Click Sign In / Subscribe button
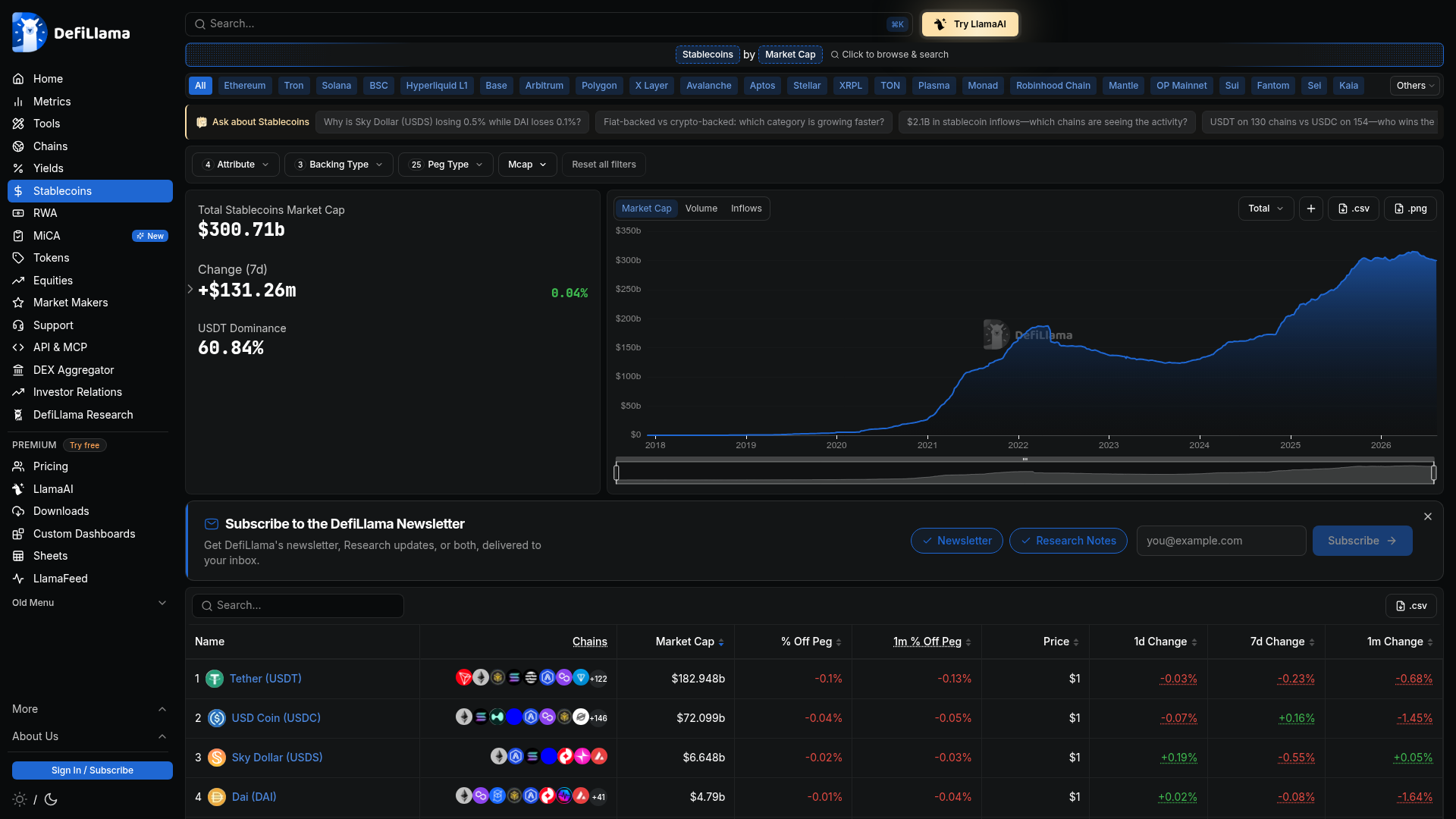Viewport: 1456px width, 819px height. pyautogui.click(x=93, y=770)
